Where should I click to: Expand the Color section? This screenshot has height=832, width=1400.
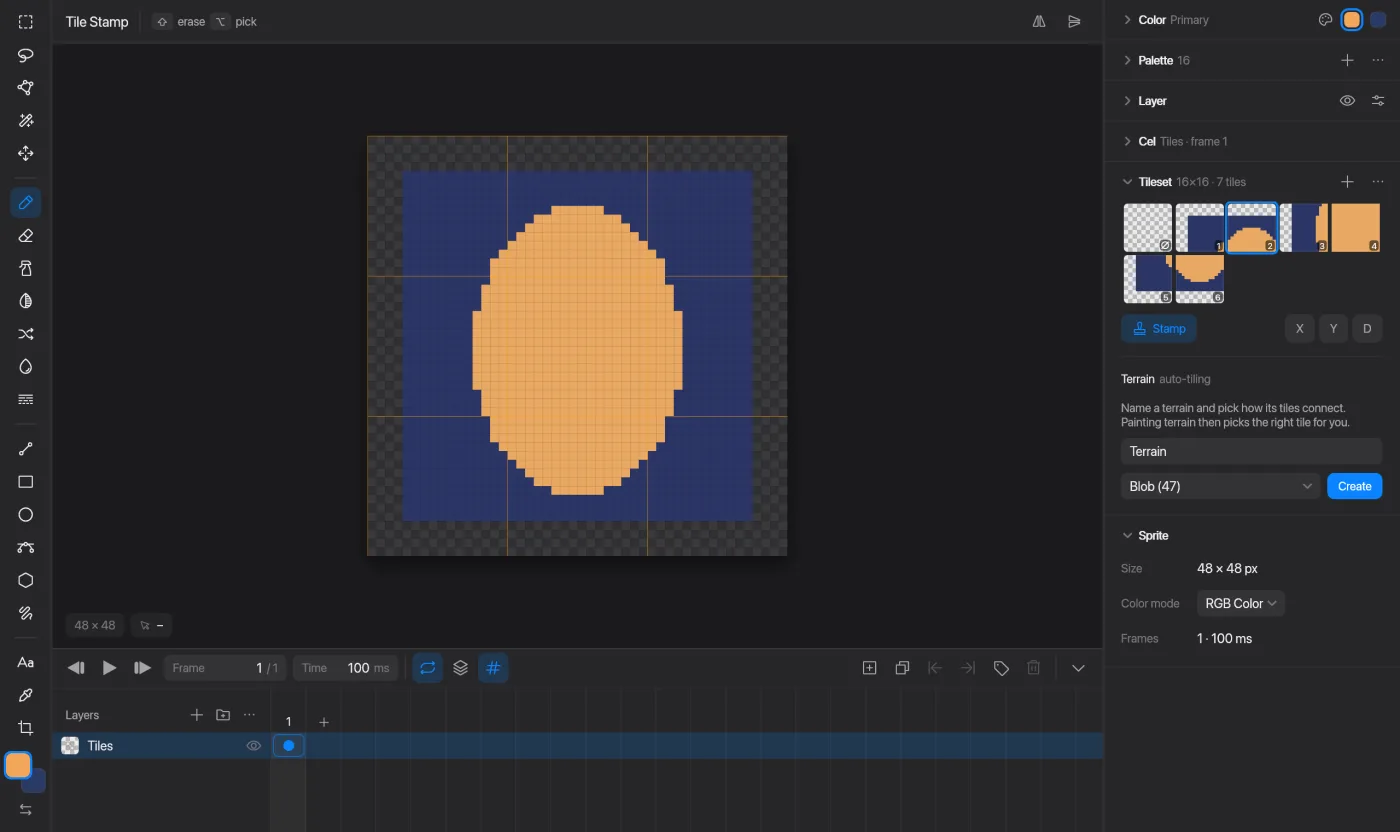tap(1127, 20)
